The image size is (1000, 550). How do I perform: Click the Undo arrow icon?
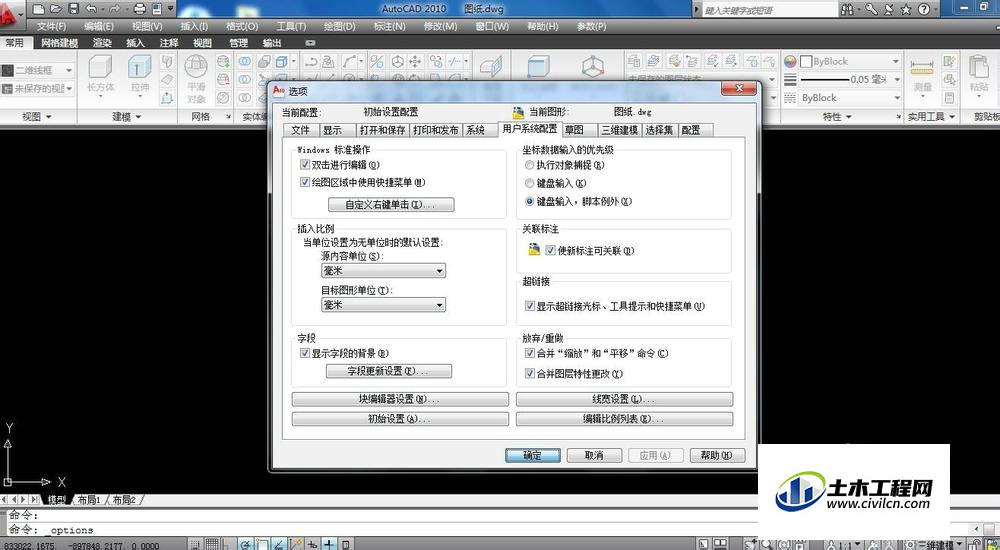tap(91, 9)
